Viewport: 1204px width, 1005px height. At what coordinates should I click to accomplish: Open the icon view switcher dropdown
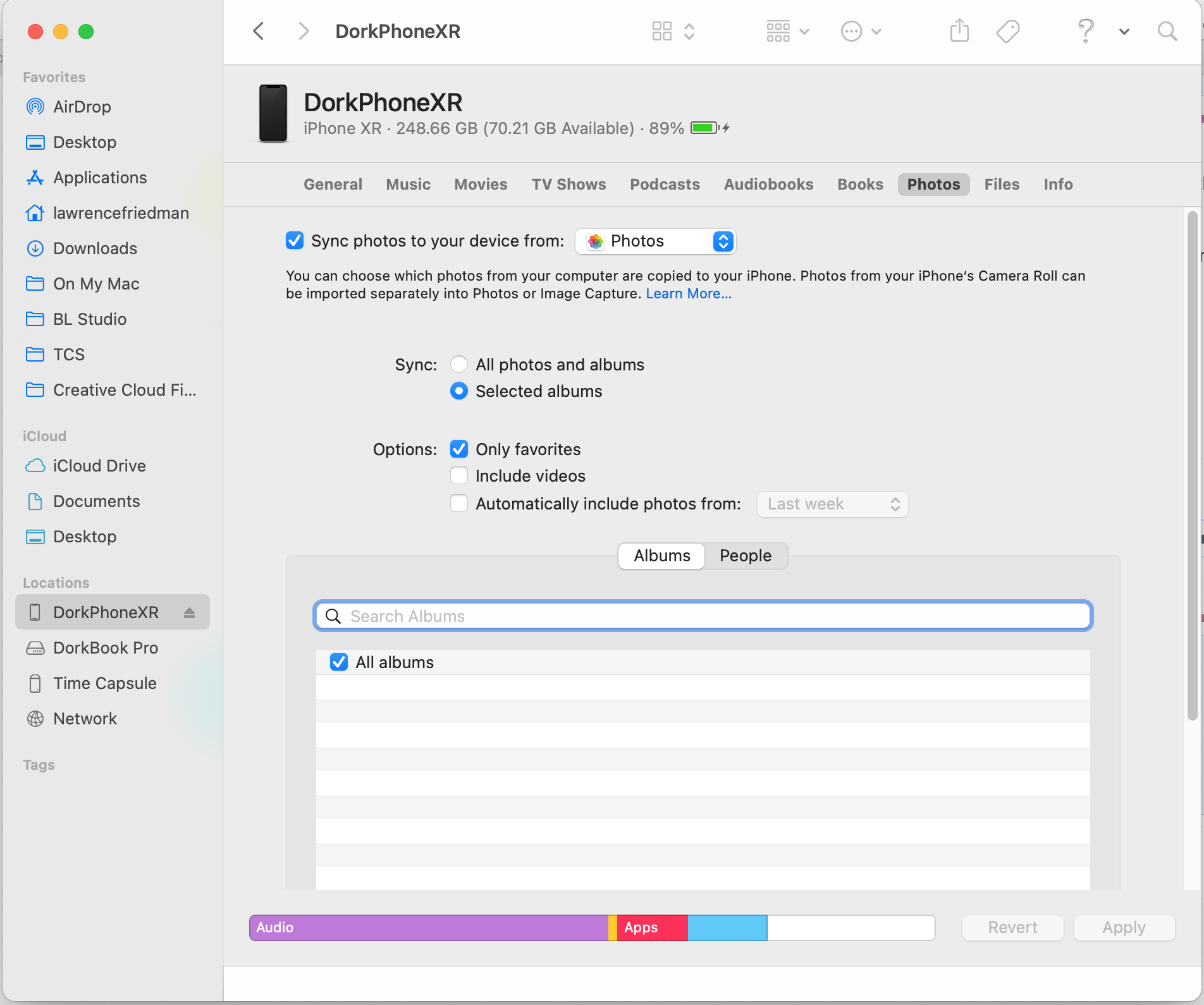tap(673, 31)
